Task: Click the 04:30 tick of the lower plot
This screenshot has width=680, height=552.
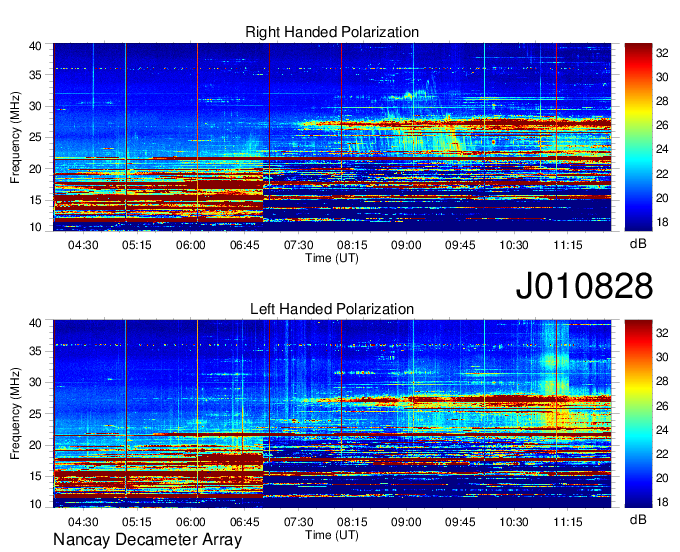Action: (83, 522)
